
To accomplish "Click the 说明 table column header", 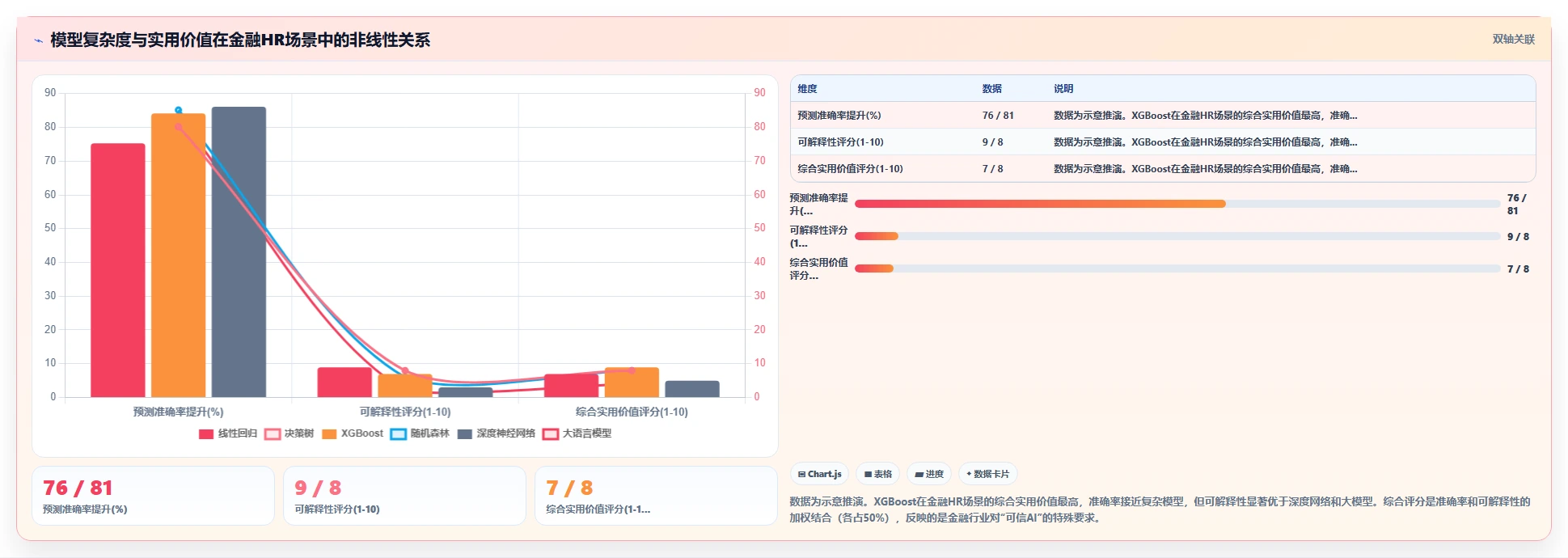I will (1063, 89).
